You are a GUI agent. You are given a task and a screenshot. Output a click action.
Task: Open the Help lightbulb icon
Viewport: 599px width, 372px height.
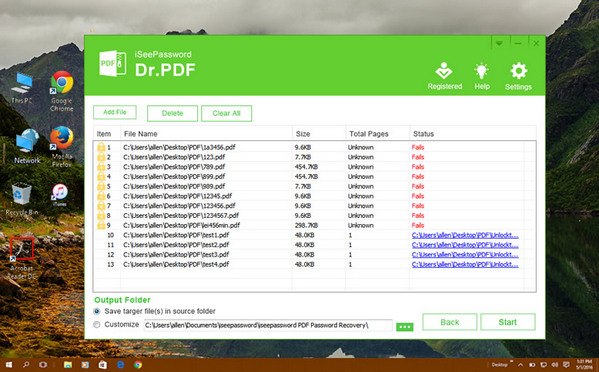(482, 76)
